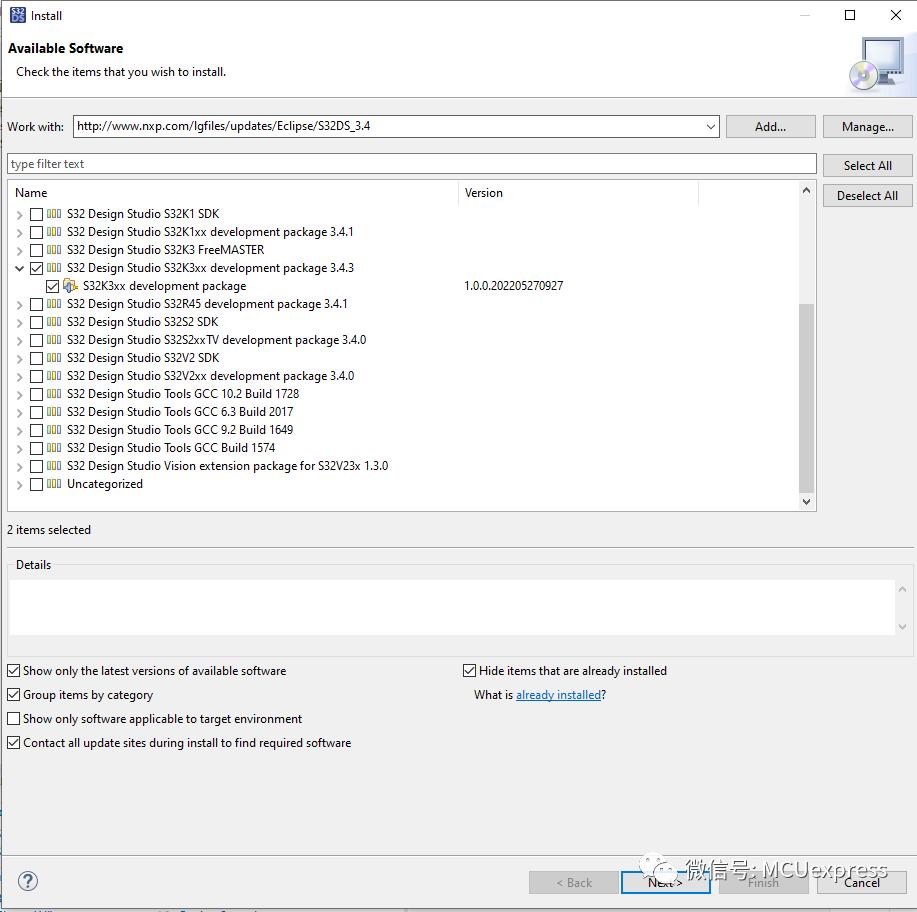This screenshot has width=917, height=912.
Task: Click category icon beside Tools GCC 10.2 Build 1728
Action: pos(54,394)
